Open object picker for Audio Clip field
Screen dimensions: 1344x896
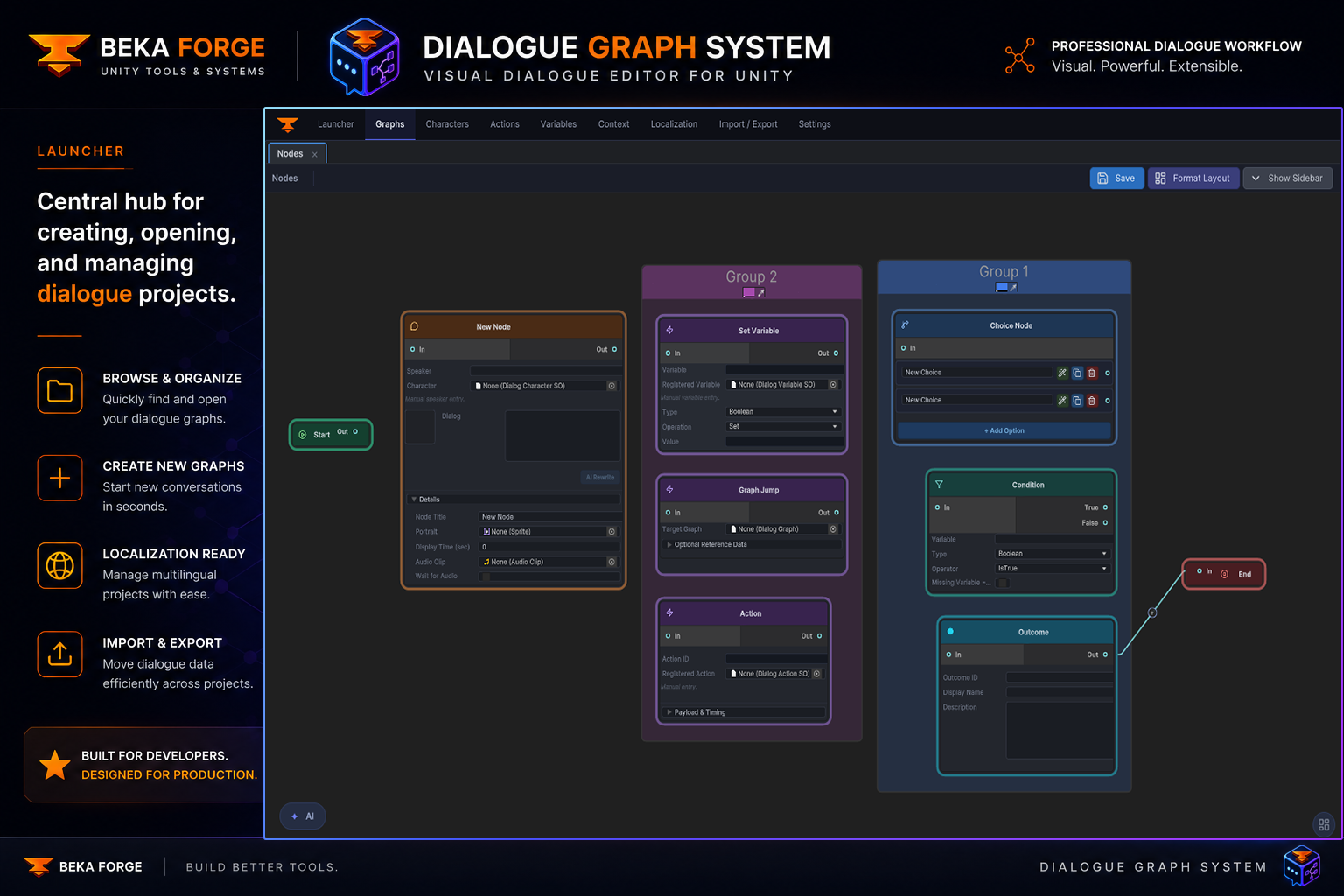(x=612, y=562)
